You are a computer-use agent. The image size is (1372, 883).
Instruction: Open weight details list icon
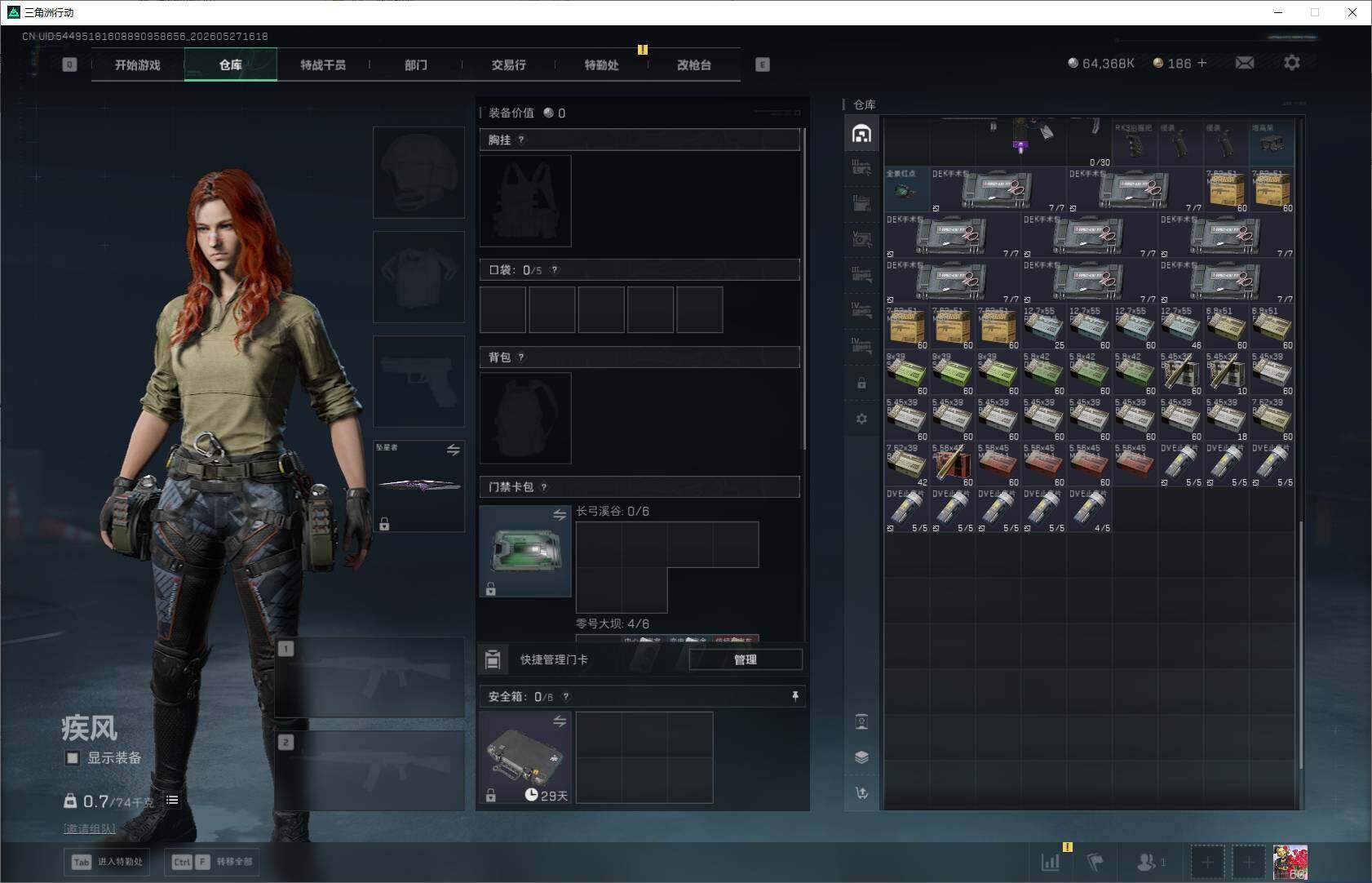pyautogui.click(x=172, y=801)
